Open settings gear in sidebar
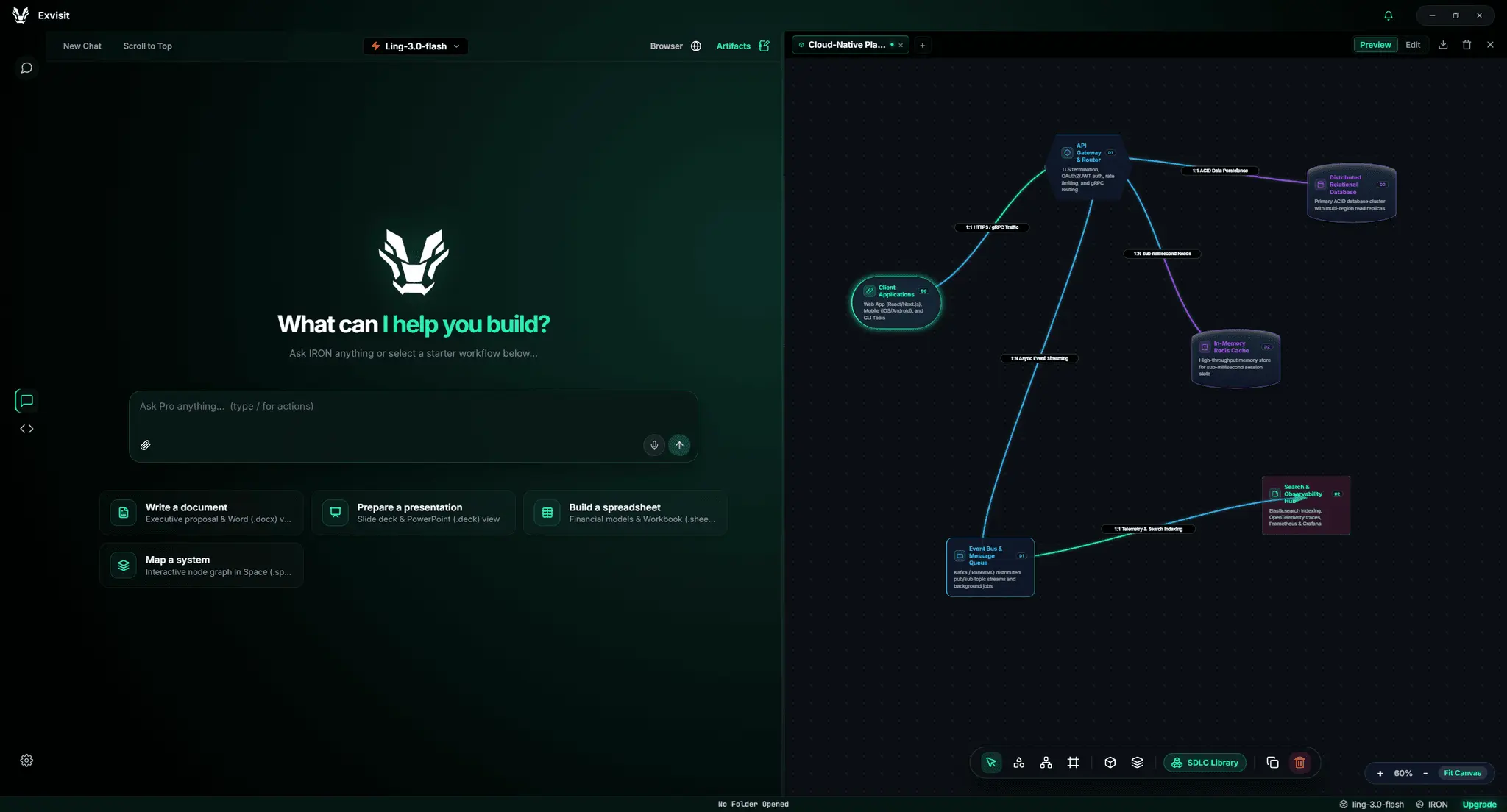 (x=26, y=761)
